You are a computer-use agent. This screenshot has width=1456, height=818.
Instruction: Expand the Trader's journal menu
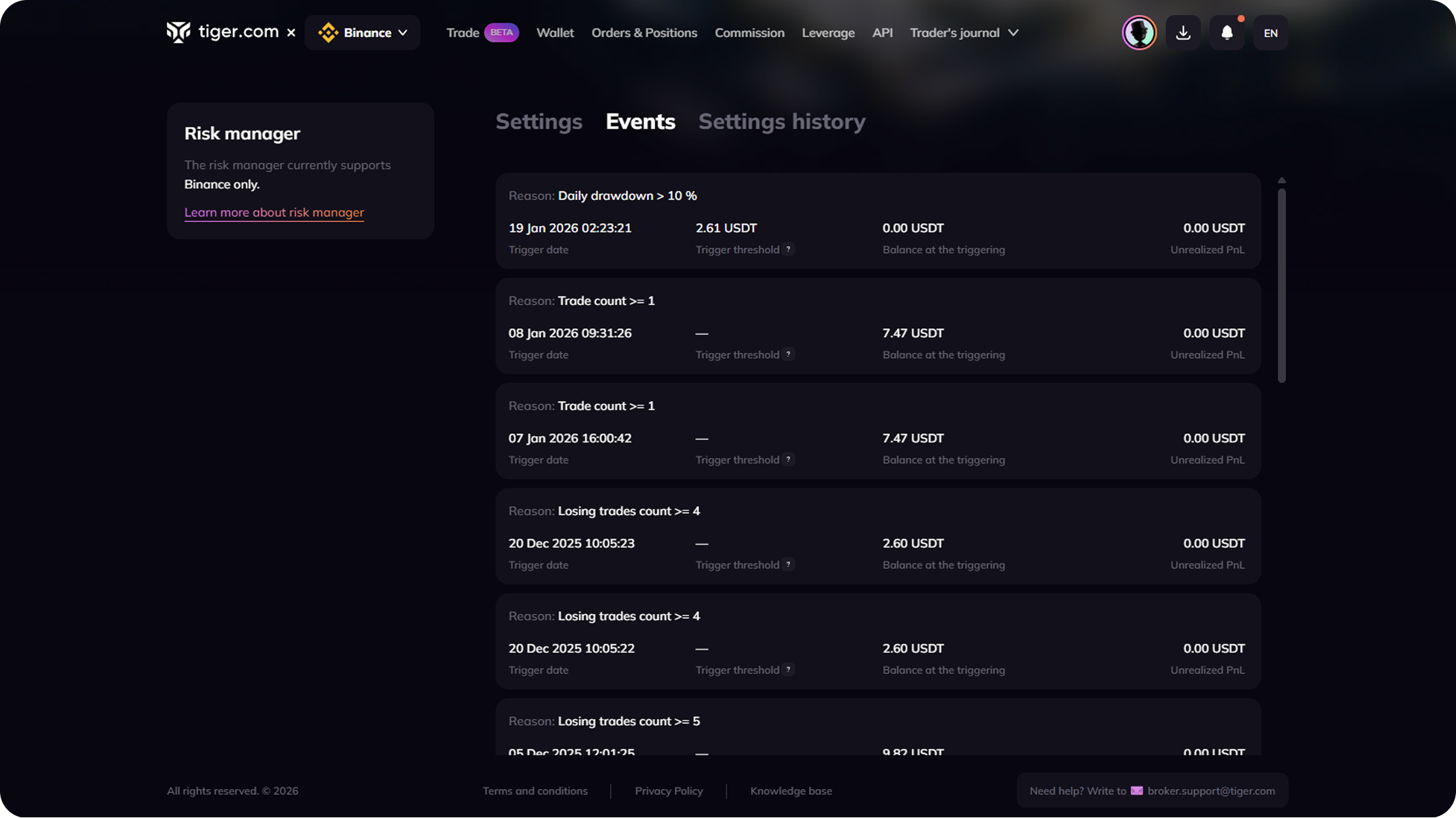(964, 32)
